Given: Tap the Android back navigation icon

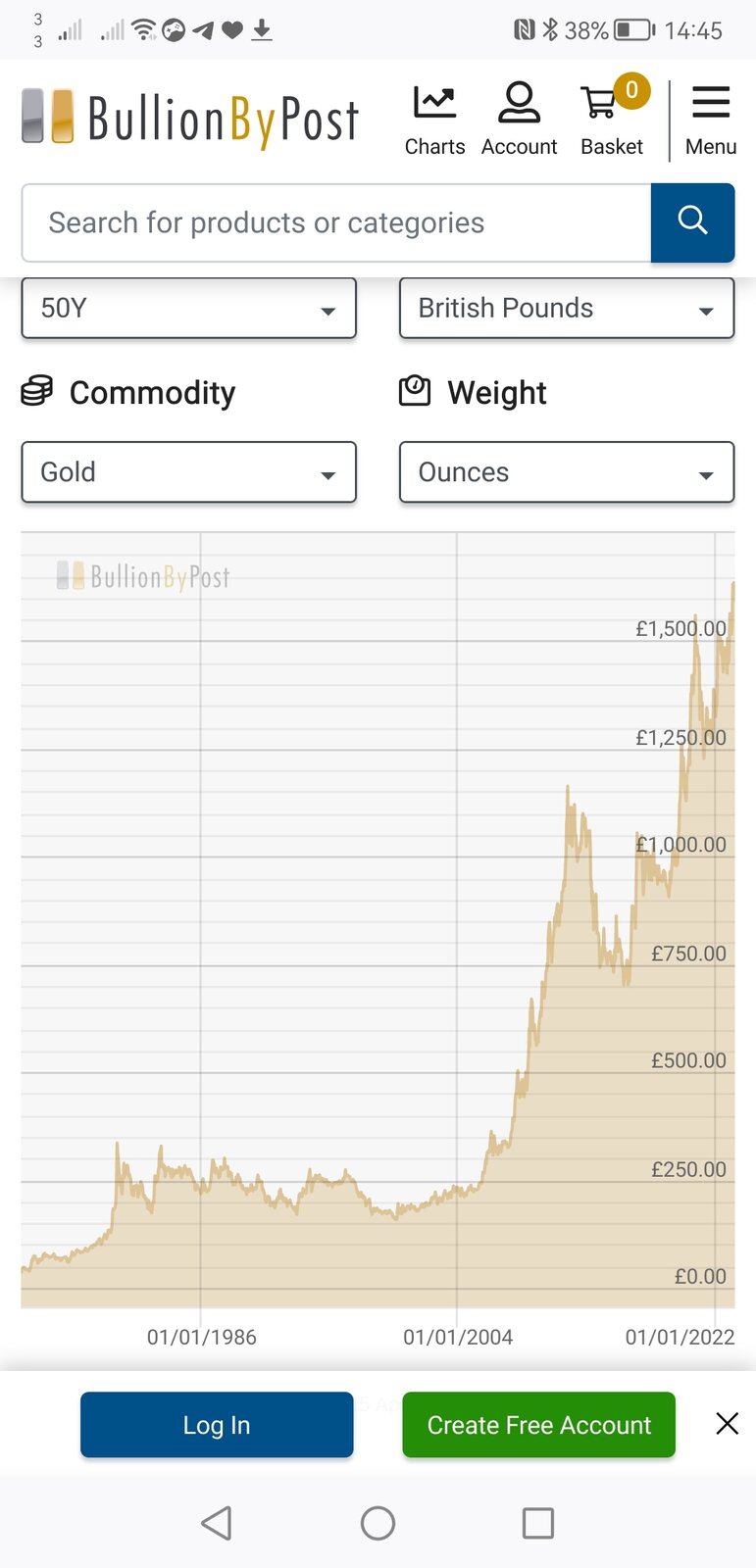Looking at the screenshot, I should 217,1523.
